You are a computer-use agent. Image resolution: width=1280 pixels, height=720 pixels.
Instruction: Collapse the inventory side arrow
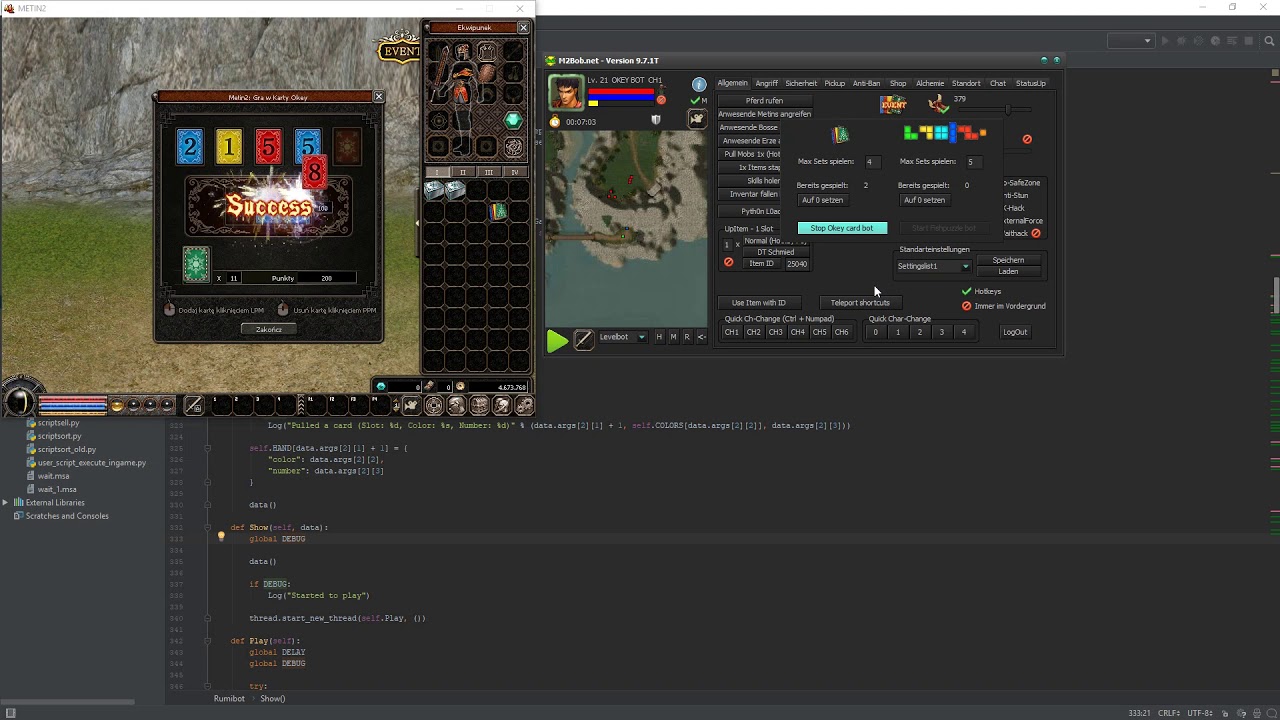coord(417,222)
